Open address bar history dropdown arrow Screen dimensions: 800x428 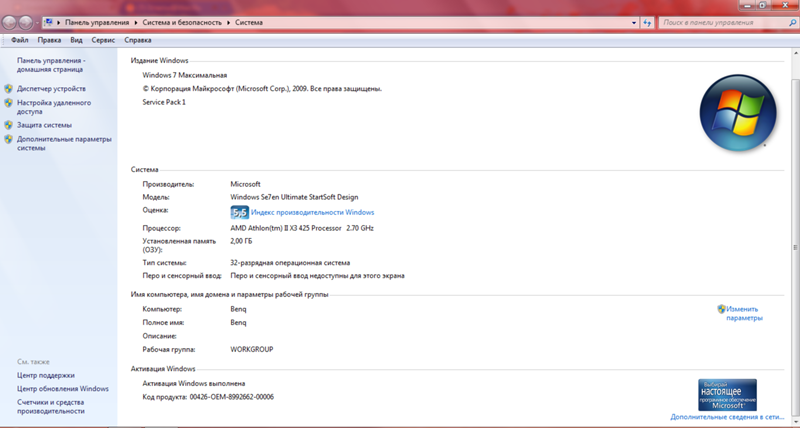pos(634,22)
